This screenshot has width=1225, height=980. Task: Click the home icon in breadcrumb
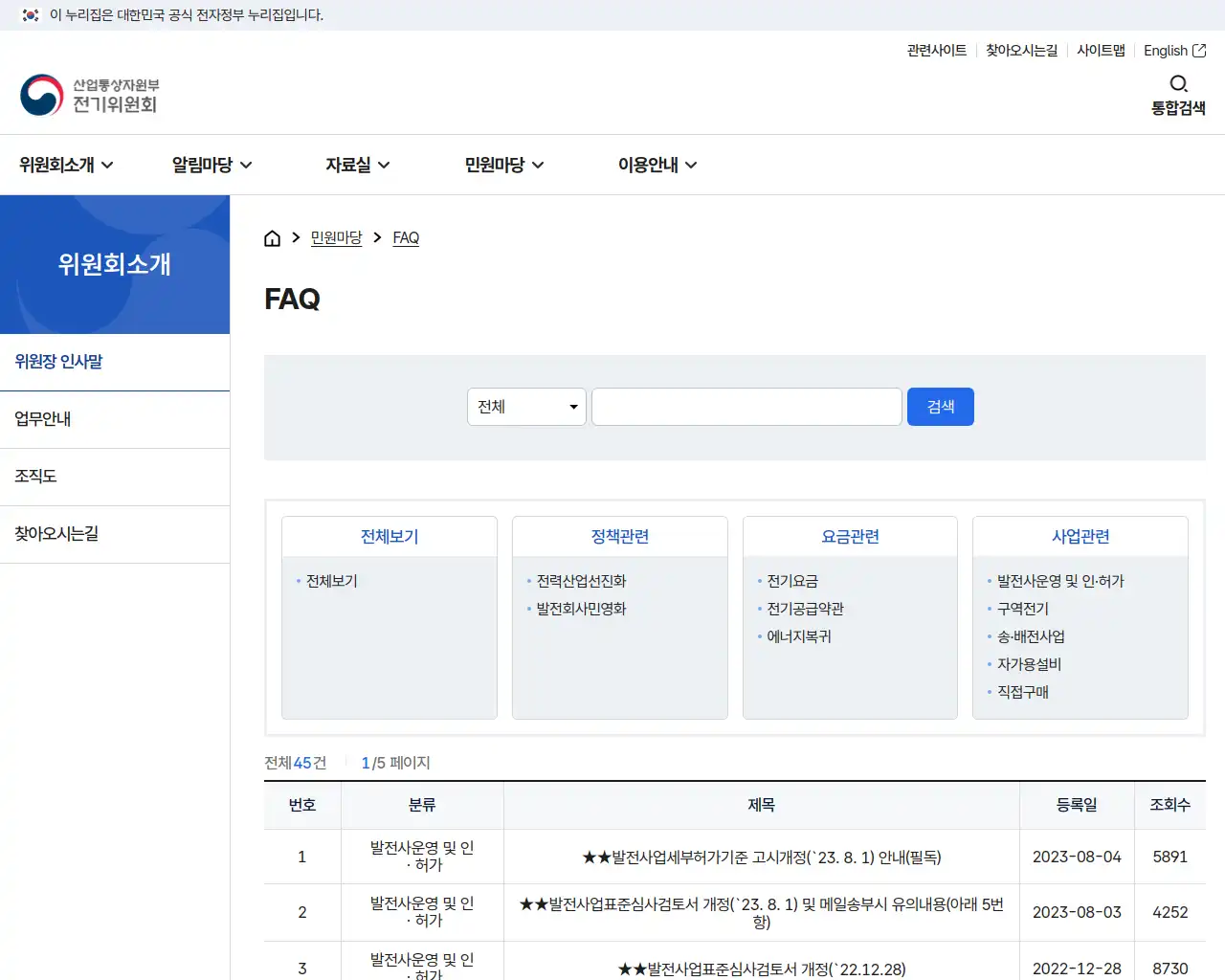tap(272, 238)
